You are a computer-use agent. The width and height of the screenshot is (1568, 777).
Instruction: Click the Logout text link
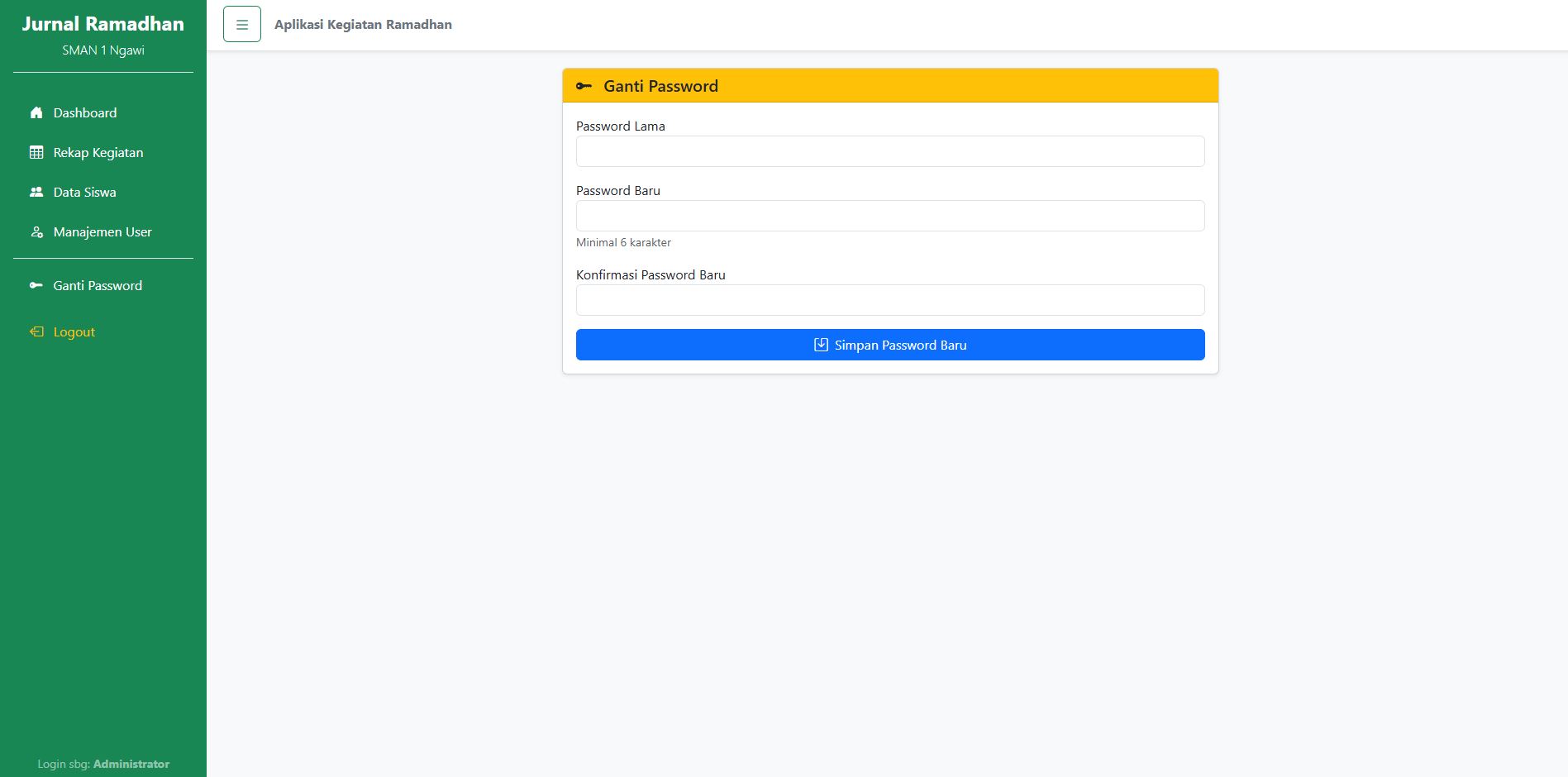74,331
